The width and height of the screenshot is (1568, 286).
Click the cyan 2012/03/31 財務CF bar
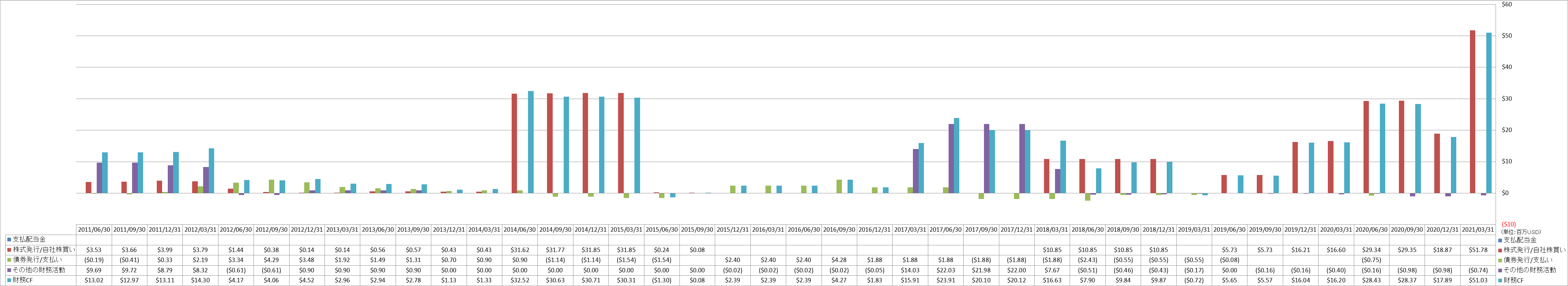[x=211, y=171]
